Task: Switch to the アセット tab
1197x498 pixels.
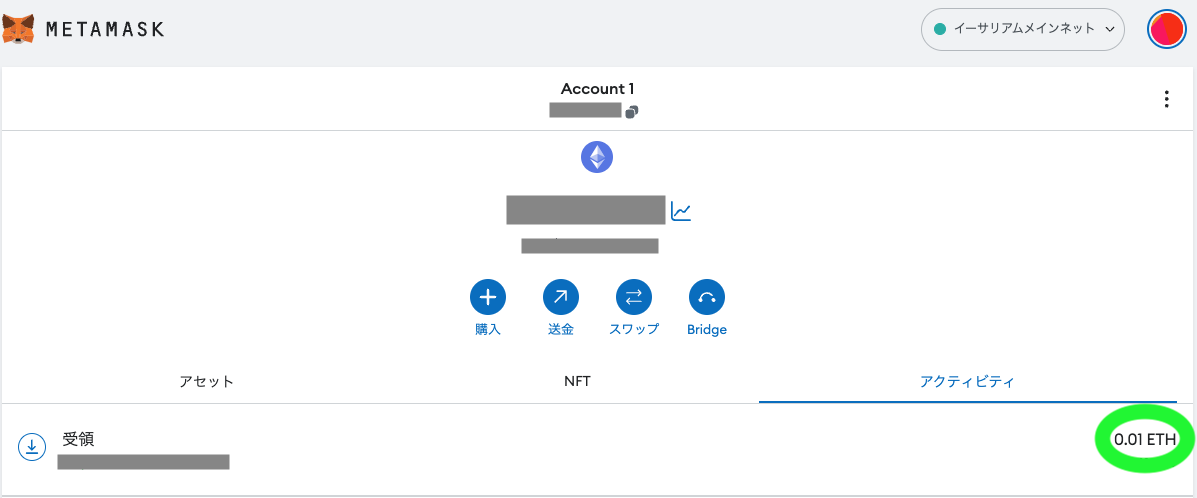Action: [206, 381]
